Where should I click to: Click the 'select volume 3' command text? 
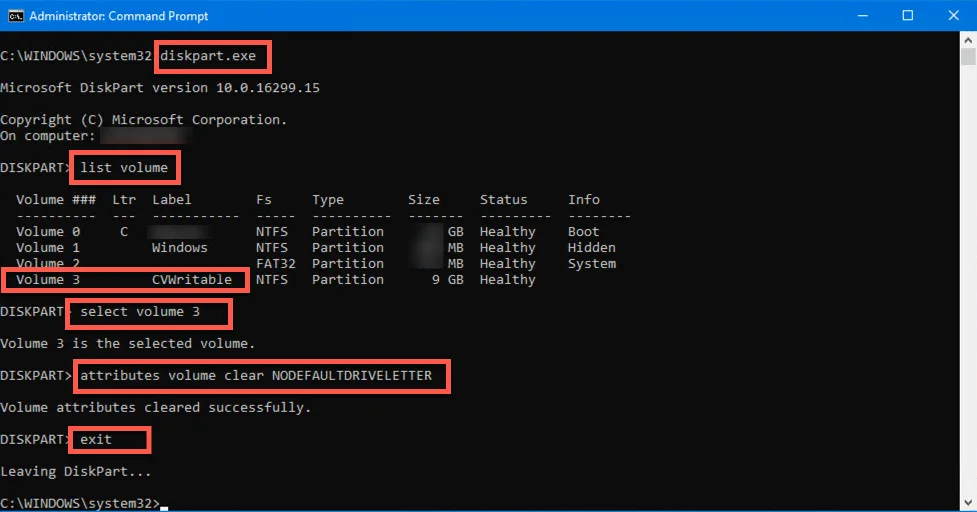tap(148, 312)
